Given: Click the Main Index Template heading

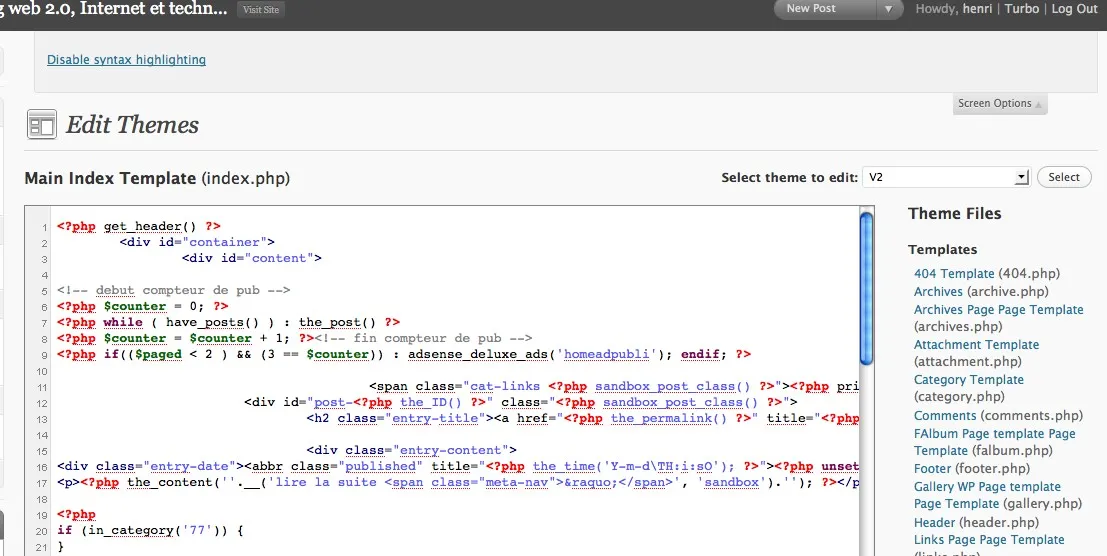Looking at the screenshot, I should tap(157, 179).
